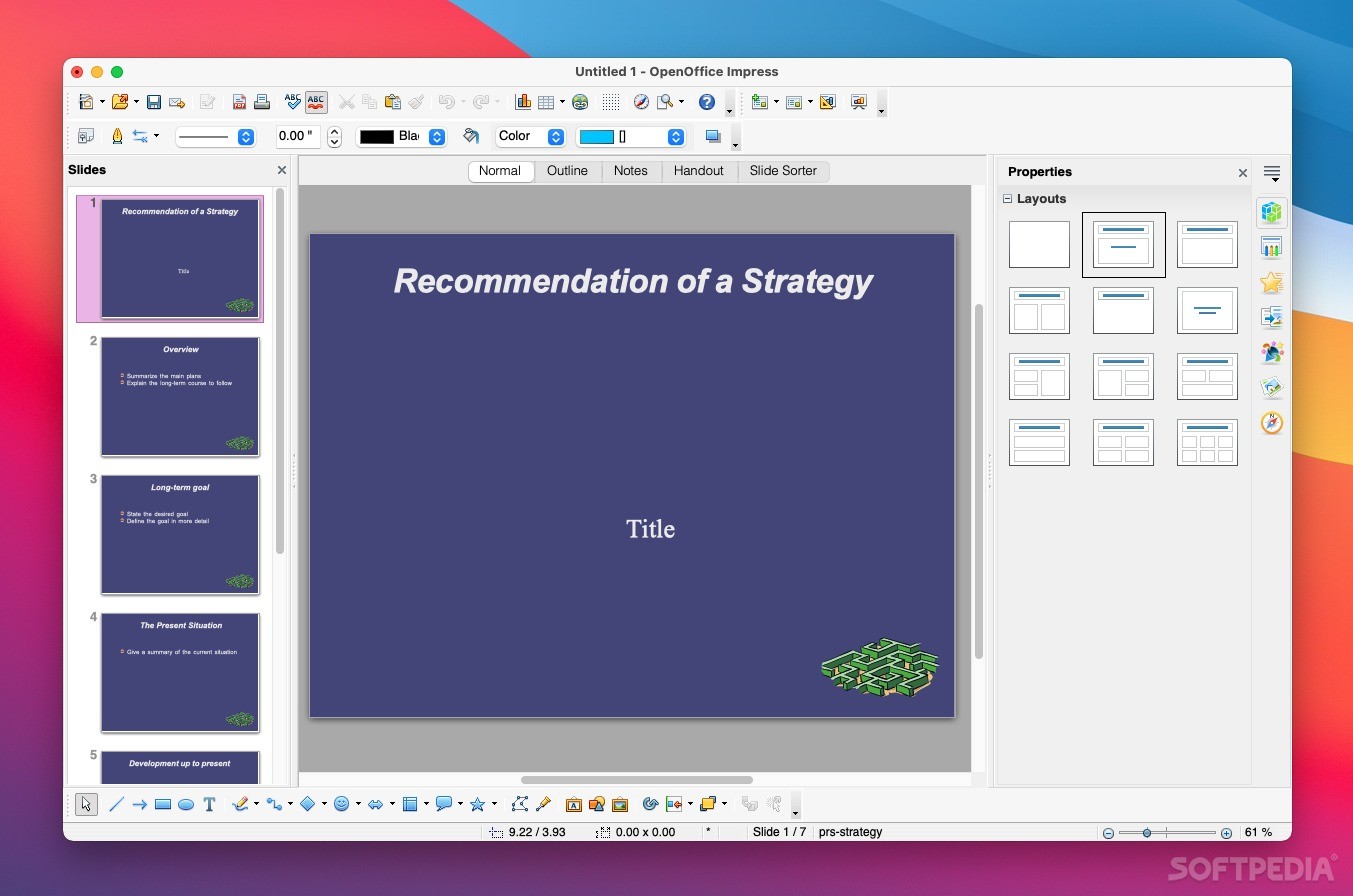Increase or decrease the line width stepper

(x=335, y=137)
